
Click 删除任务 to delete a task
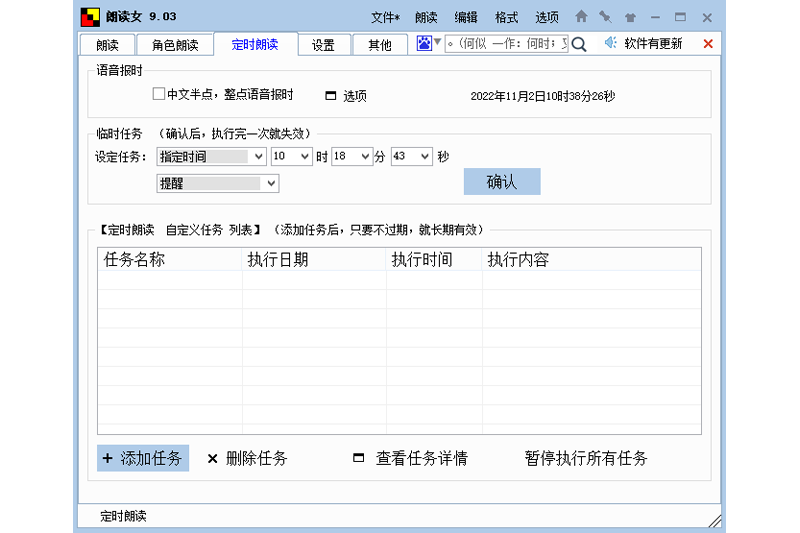coord(247,458)
